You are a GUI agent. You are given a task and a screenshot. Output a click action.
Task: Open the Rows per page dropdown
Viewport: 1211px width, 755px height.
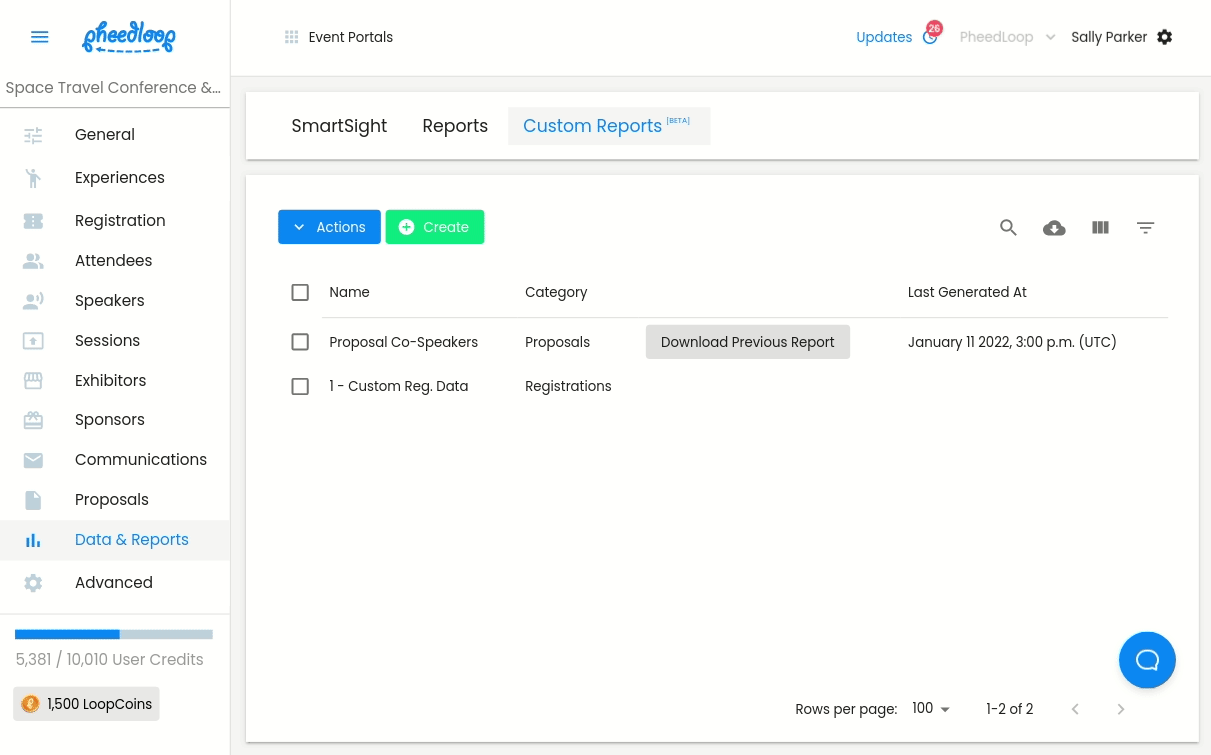click(x=930, y=708)
